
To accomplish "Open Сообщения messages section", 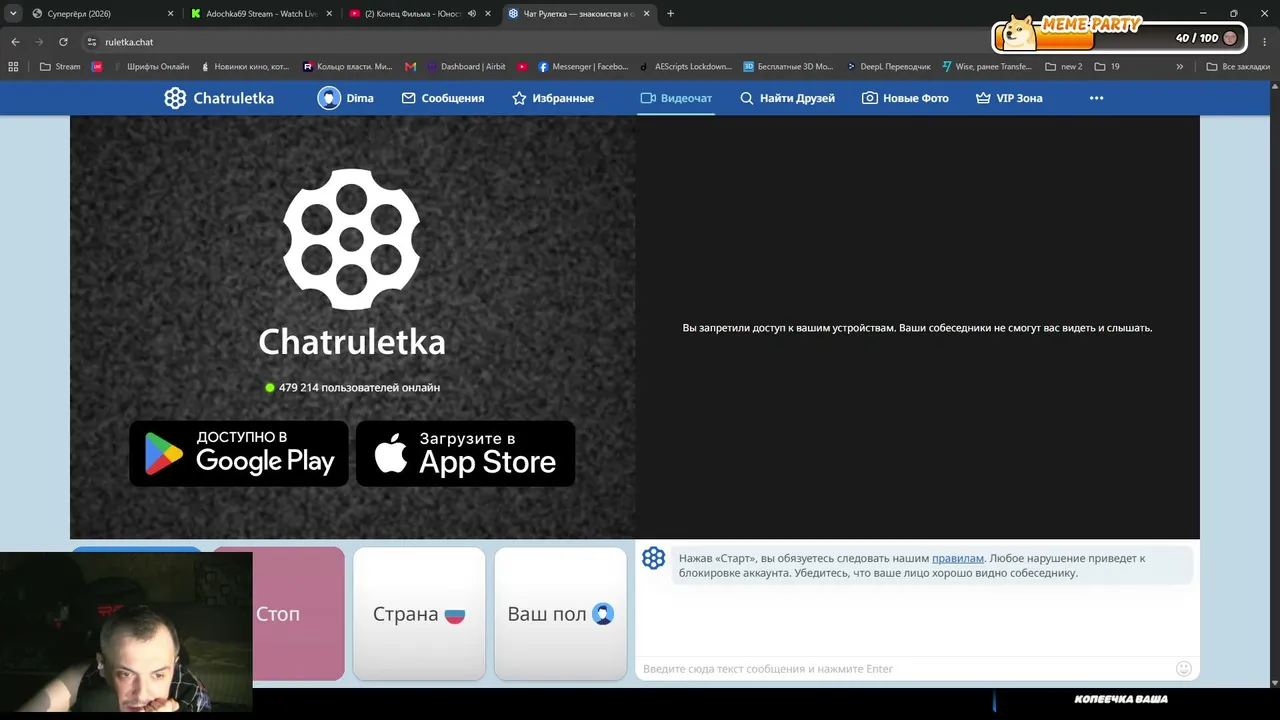I will 443,98.
